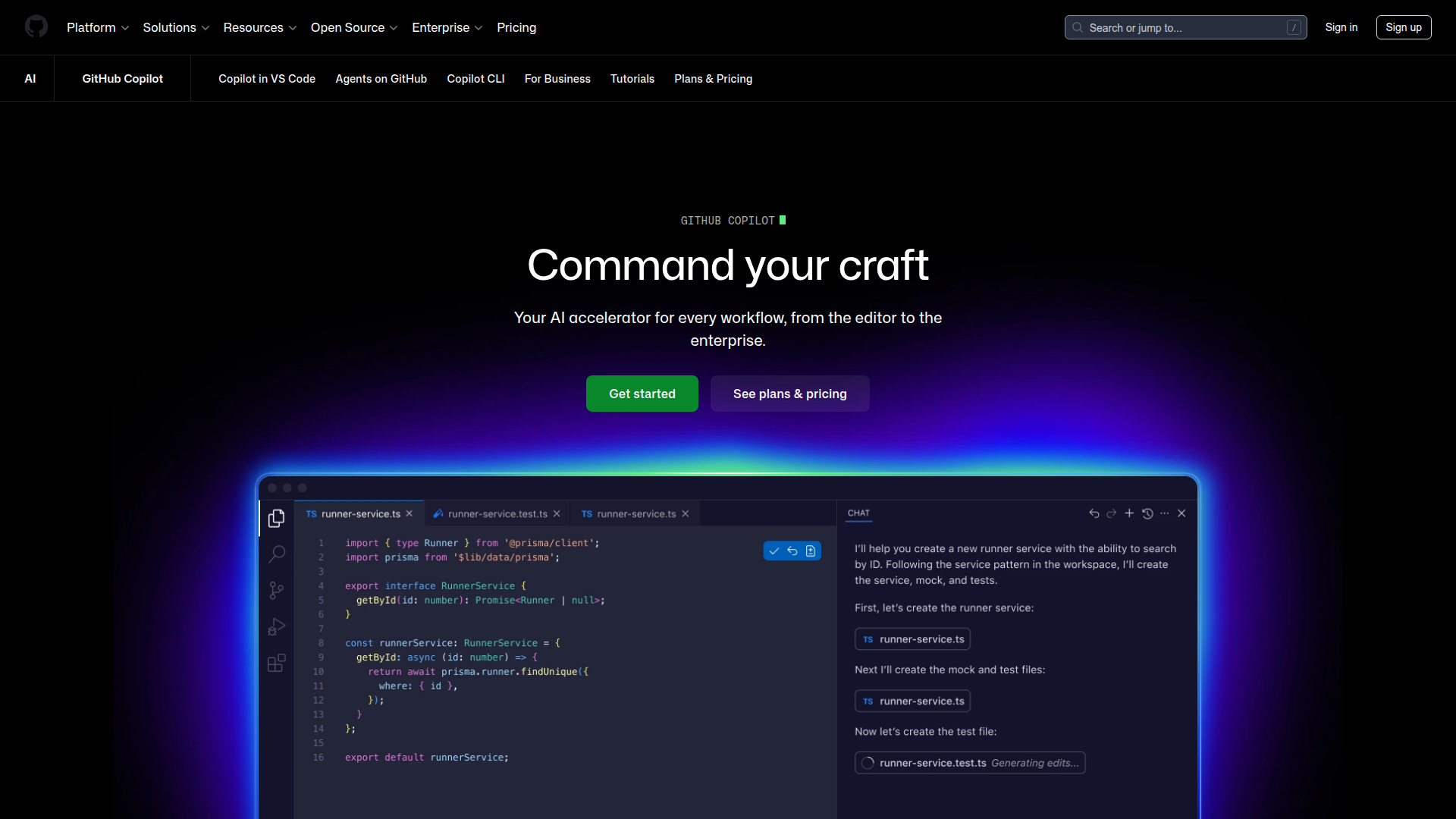
Task: Click the chat undo arrow icon
Action: tap(1094, 513)
